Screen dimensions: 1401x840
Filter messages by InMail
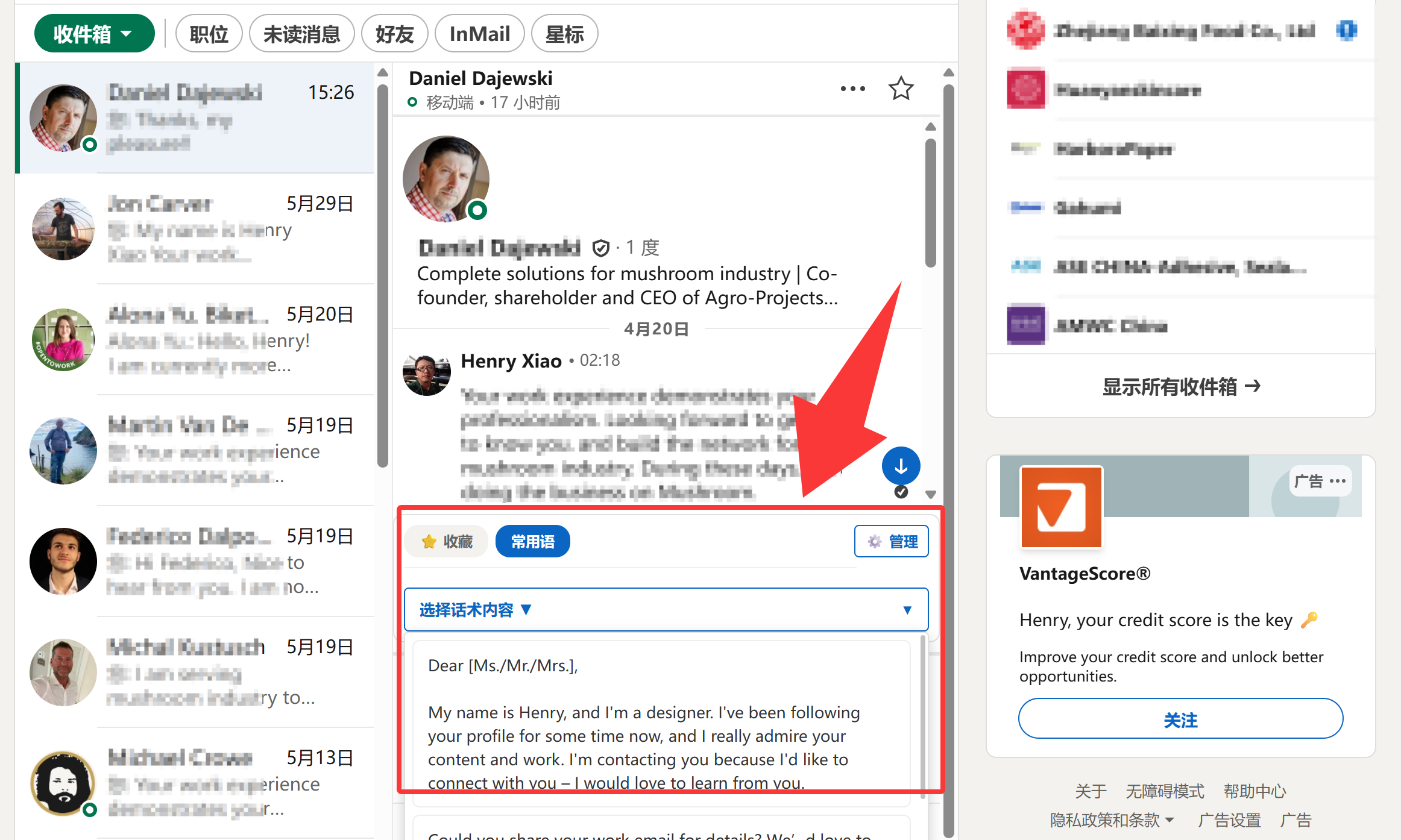tap(479, 34)
